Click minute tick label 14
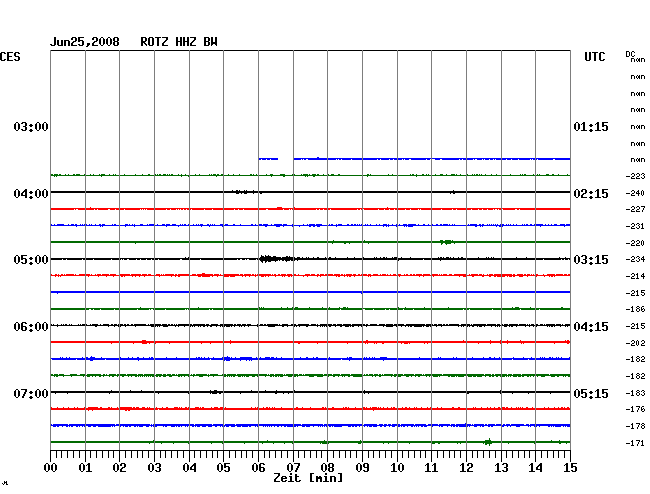The width and height of the screenshot is (650, 494). pos(535,468)
